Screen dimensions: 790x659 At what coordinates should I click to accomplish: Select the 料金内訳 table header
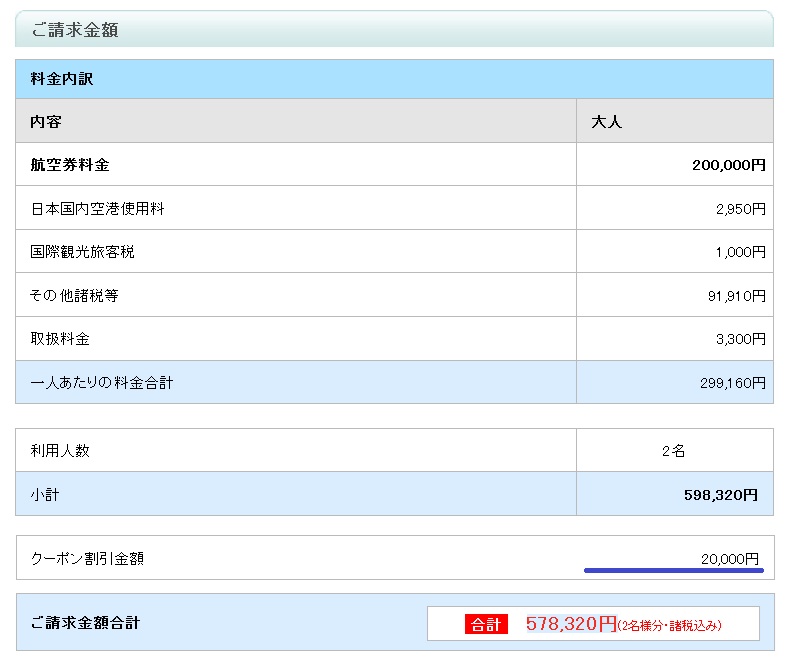[62, 79]
